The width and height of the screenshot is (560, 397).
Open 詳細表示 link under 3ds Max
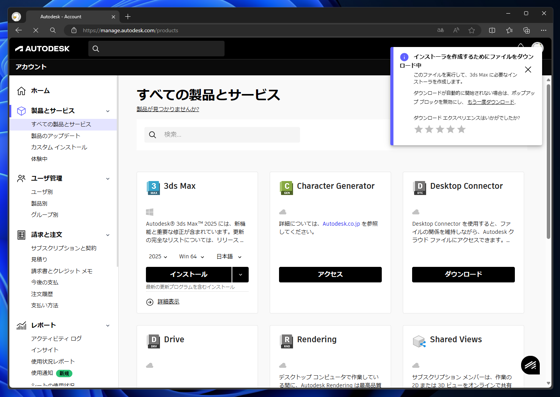[169, 302]
